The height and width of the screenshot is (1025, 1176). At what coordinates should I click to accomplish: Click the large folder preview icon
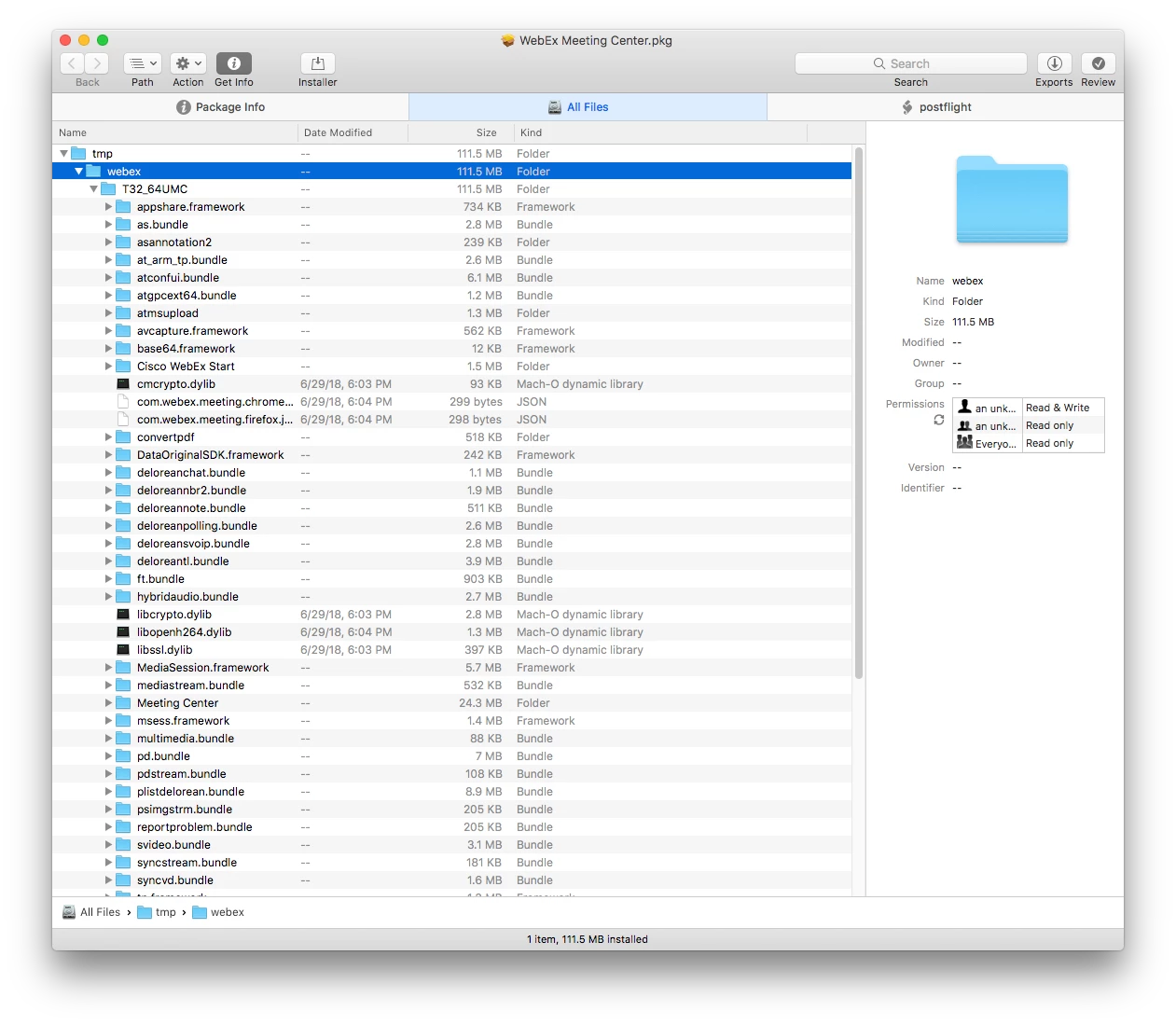point(1012,200)
